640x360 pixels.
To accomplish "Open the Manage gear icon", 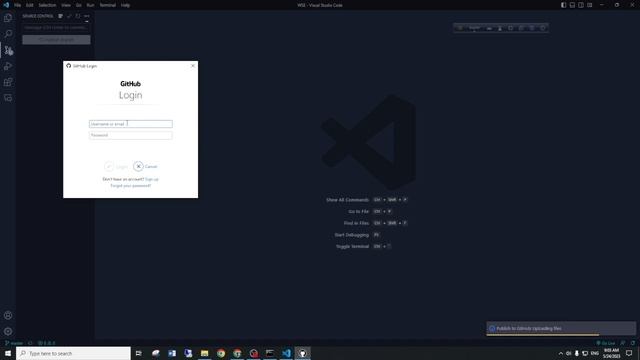I will click(x=8, y=331).
